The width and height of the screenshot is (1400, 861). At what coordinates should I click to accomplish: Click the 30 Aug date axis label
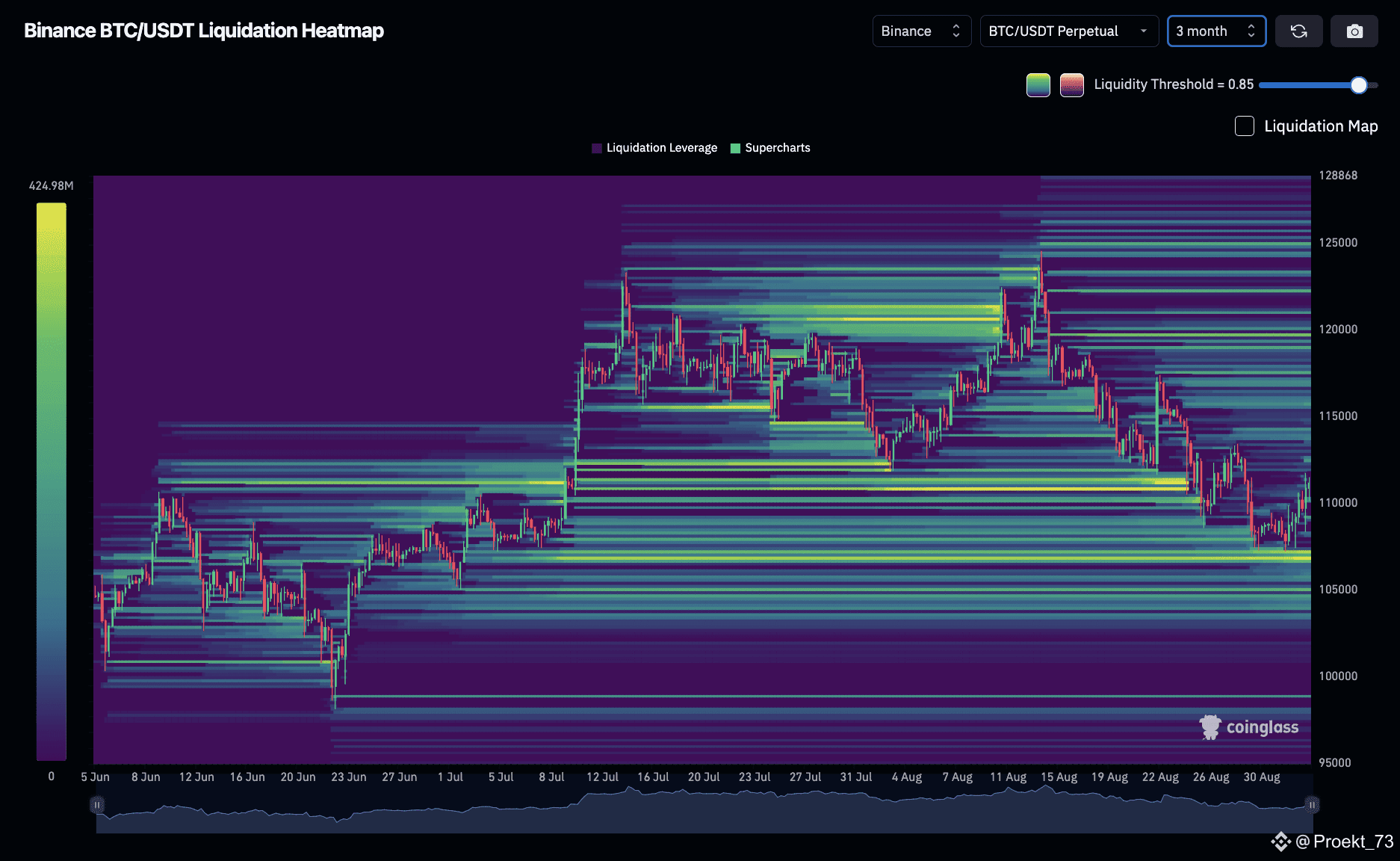(1262, 777)
